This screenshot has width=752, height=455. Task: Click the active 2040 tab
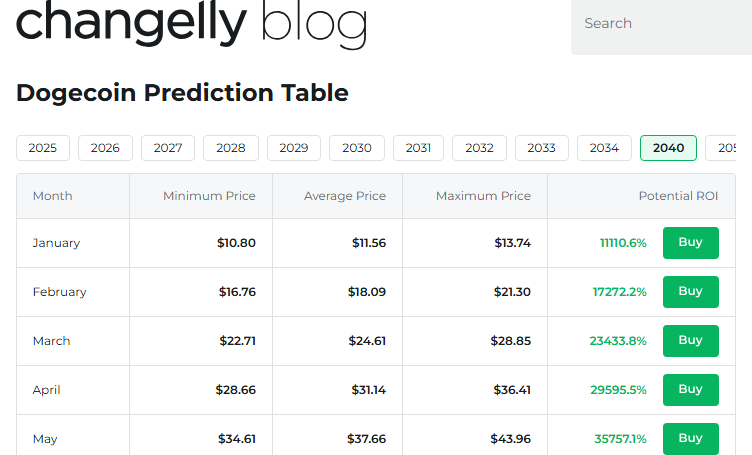(668, 148)
